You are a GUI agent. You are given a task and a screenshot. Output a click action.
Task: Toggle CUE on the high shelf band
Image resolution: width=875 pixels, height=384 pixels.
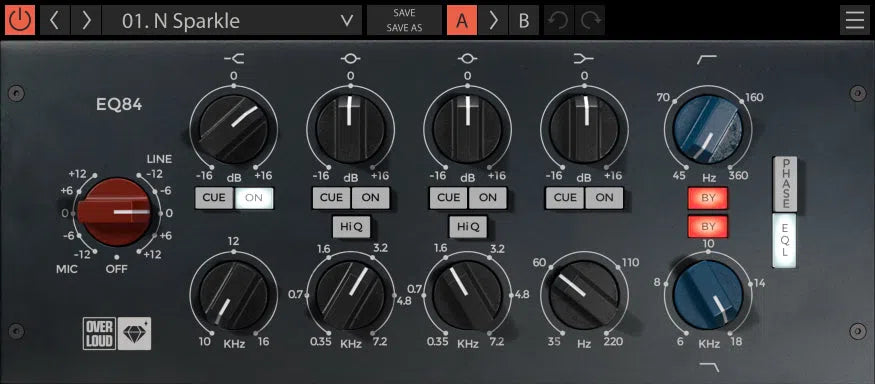[x=214, y=198]
